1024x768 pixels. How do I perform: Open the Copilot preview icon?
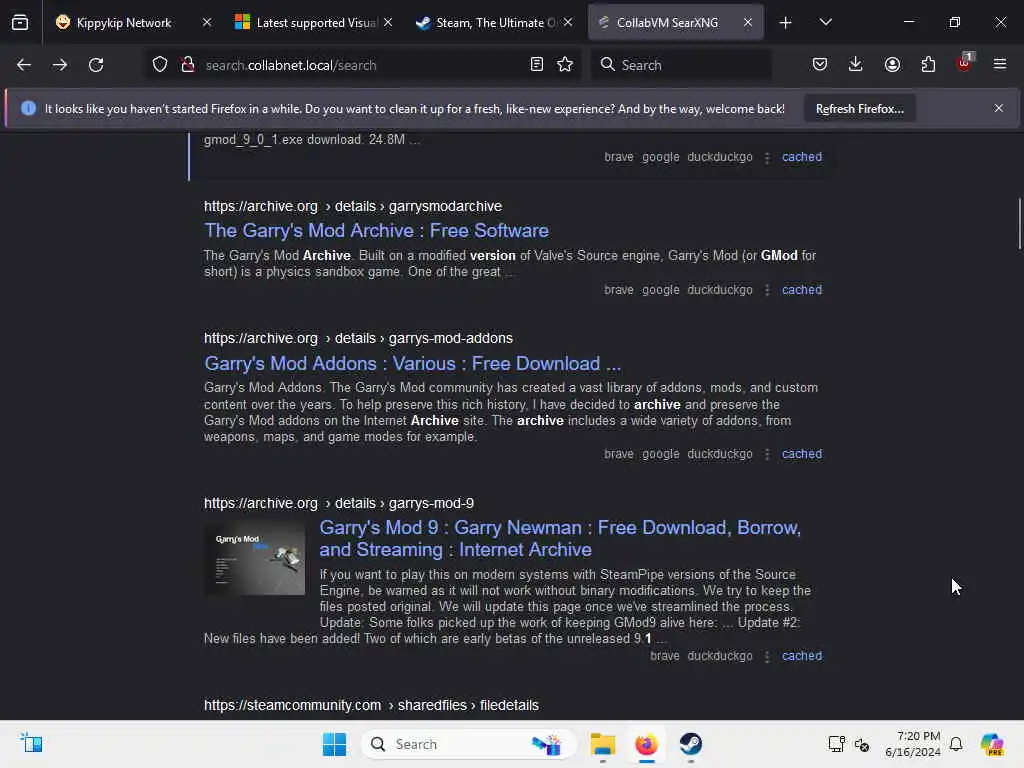click(992, 744)
